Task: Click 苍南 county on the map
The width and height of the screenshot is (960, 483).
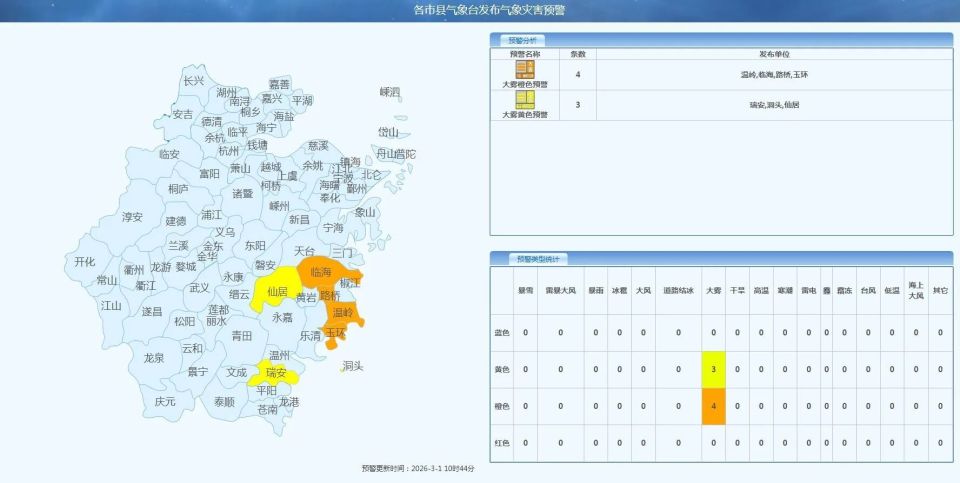Action: point(267,410)
